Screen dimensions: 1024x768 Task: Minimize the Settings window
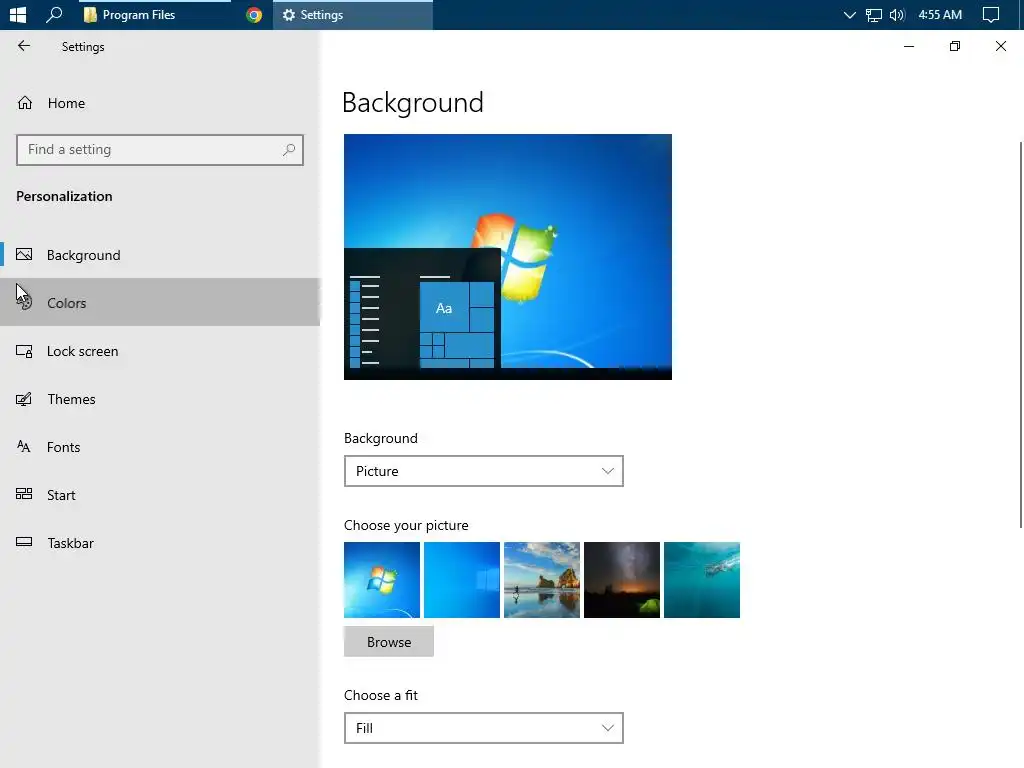click(908, 46)
